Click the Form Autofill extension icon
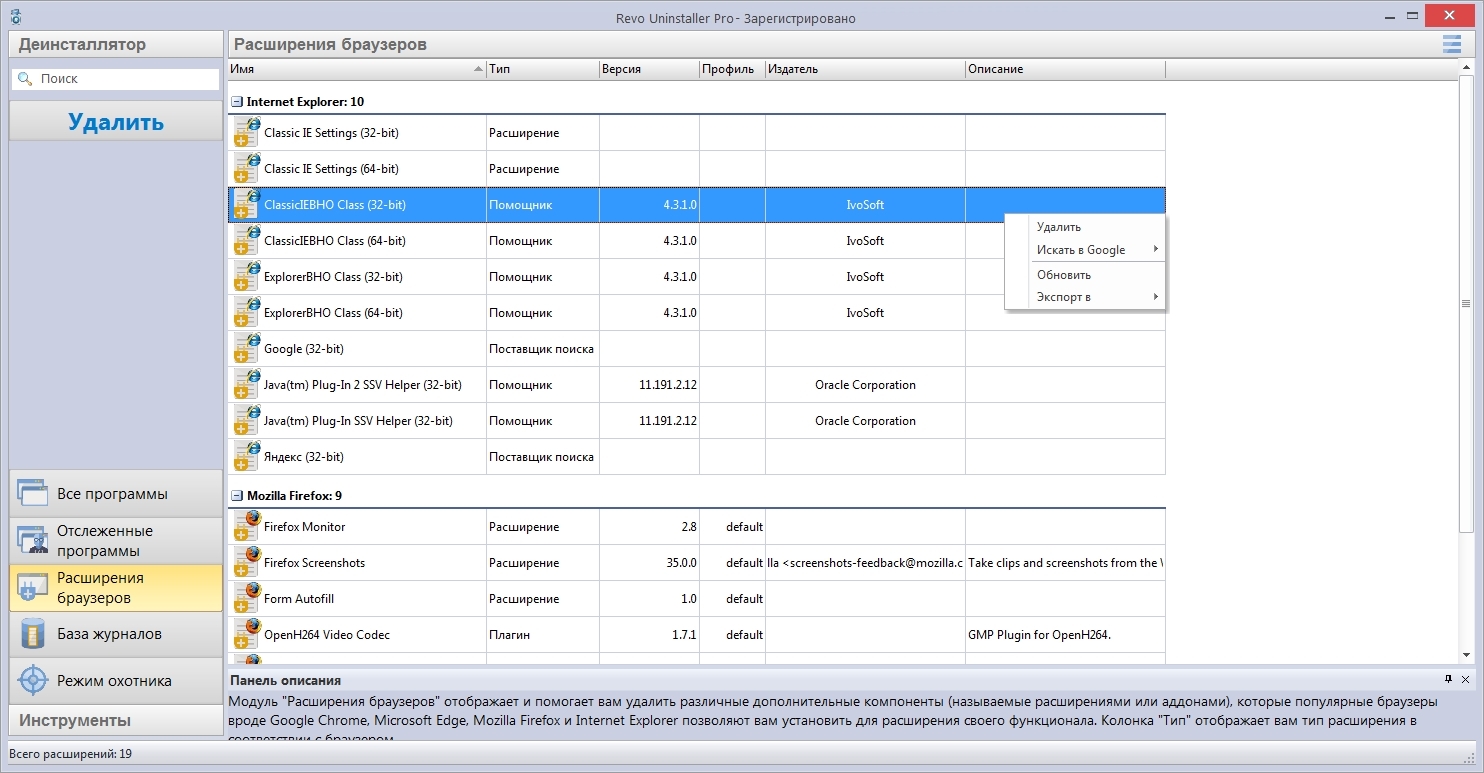The width and height of the screenshot is (1484, 773). coord(246,598)
